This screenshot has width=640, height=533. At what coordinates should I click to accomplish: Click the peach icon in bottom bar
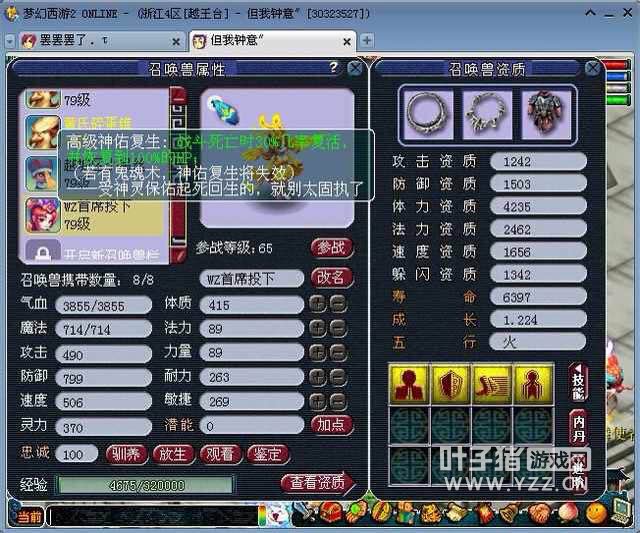point(570,512)
